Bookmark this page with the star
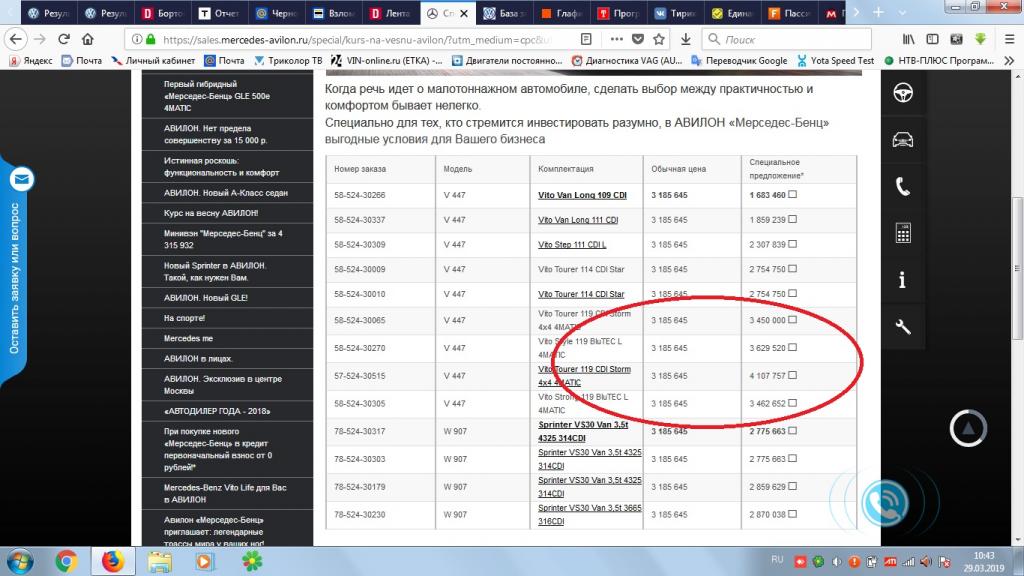This screenshot has width=1024, height=576. coord(659,39)
